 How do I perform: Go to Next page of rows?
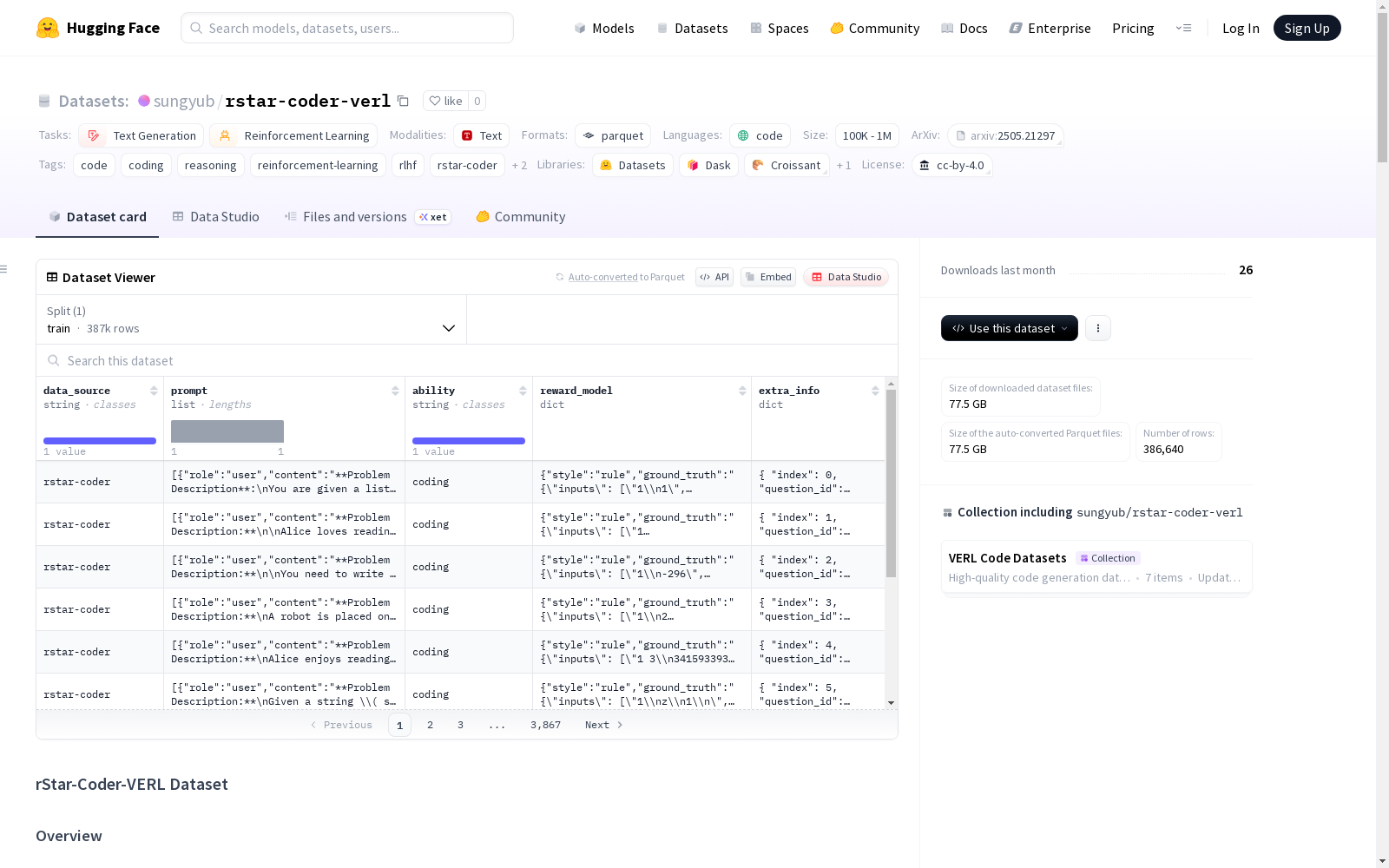[x=604, y=725]
